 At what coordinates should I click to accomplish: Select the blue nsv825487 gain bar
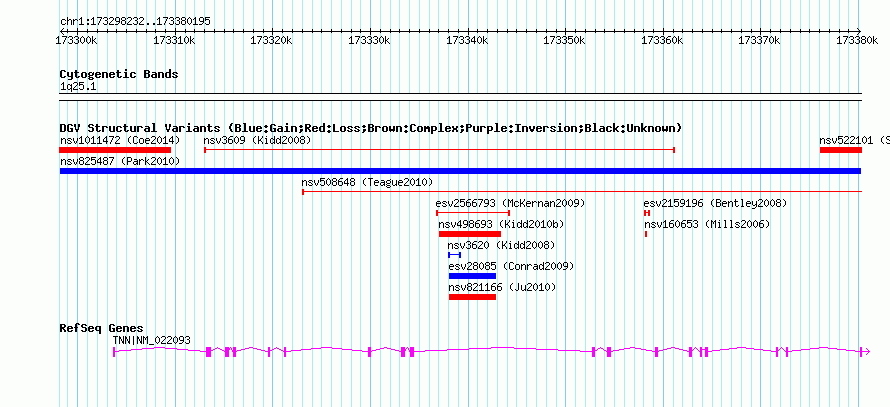[460, 171]
